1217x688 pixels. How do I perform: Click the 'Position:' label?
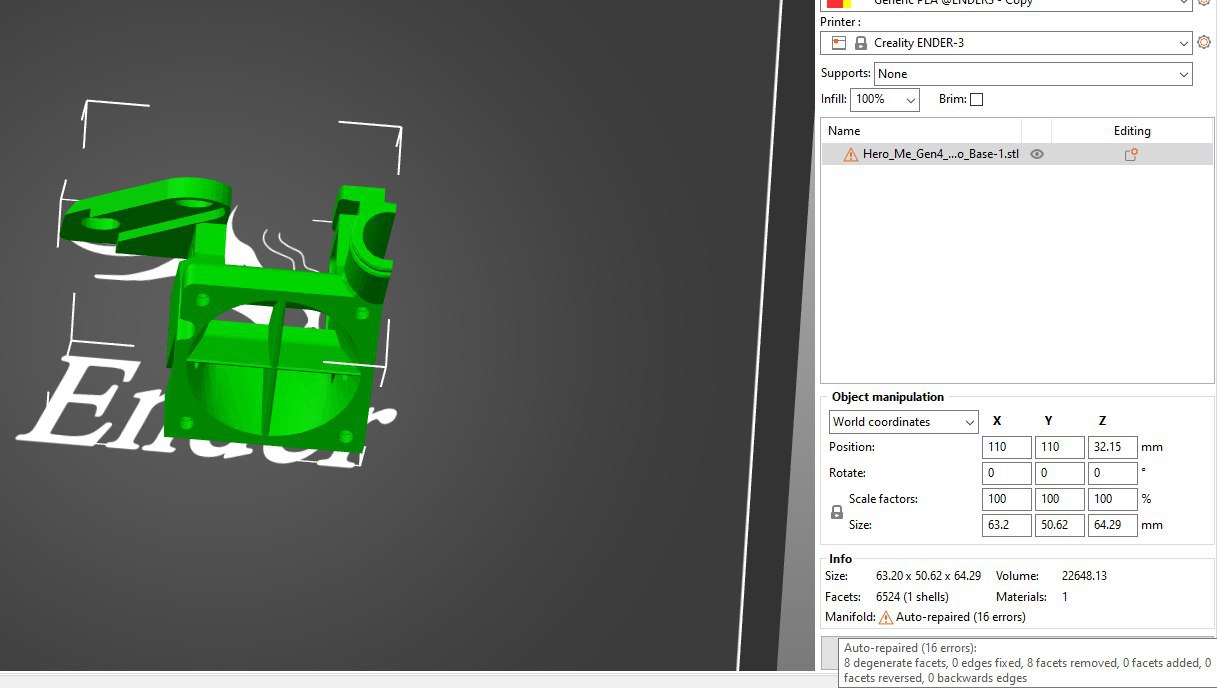click(852, 447)
